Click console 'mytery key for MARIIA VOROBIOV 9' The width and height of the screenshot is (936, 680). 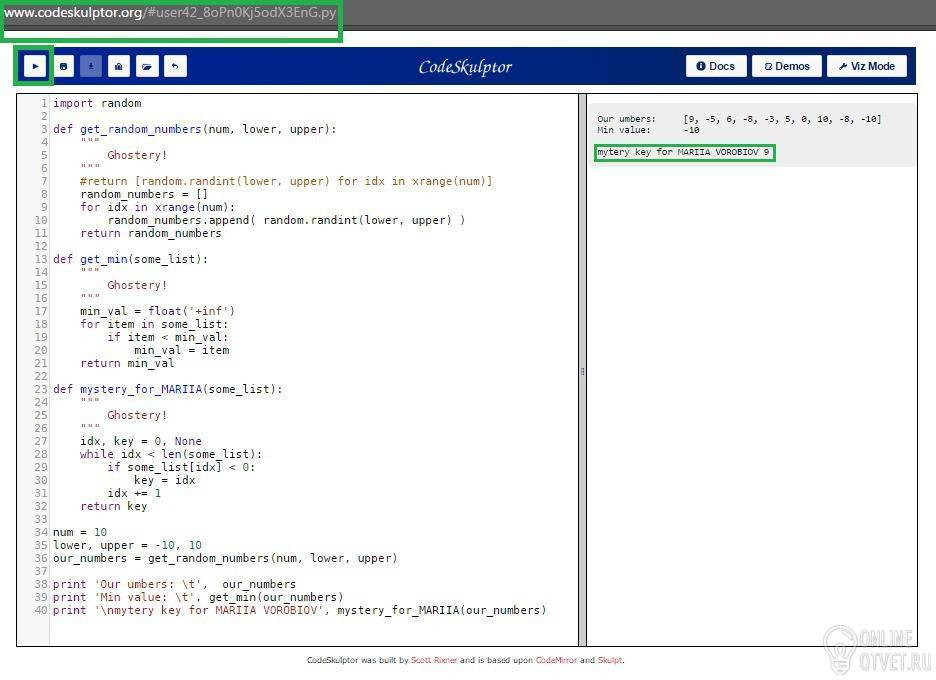coord(683,152)
